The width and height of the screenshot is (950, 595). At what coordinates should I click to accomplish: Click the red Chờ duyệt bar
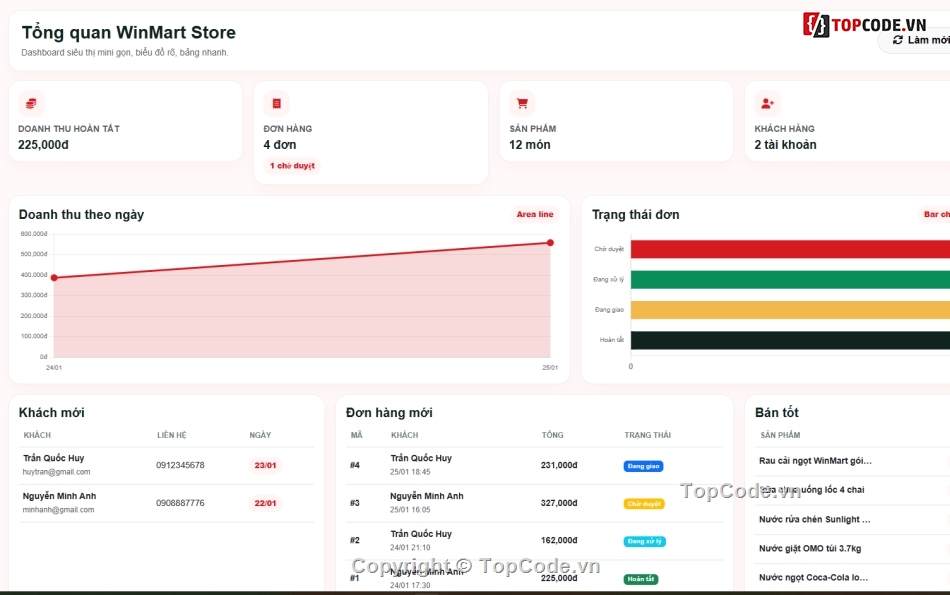pyautogui.click(x=790, y=249)
